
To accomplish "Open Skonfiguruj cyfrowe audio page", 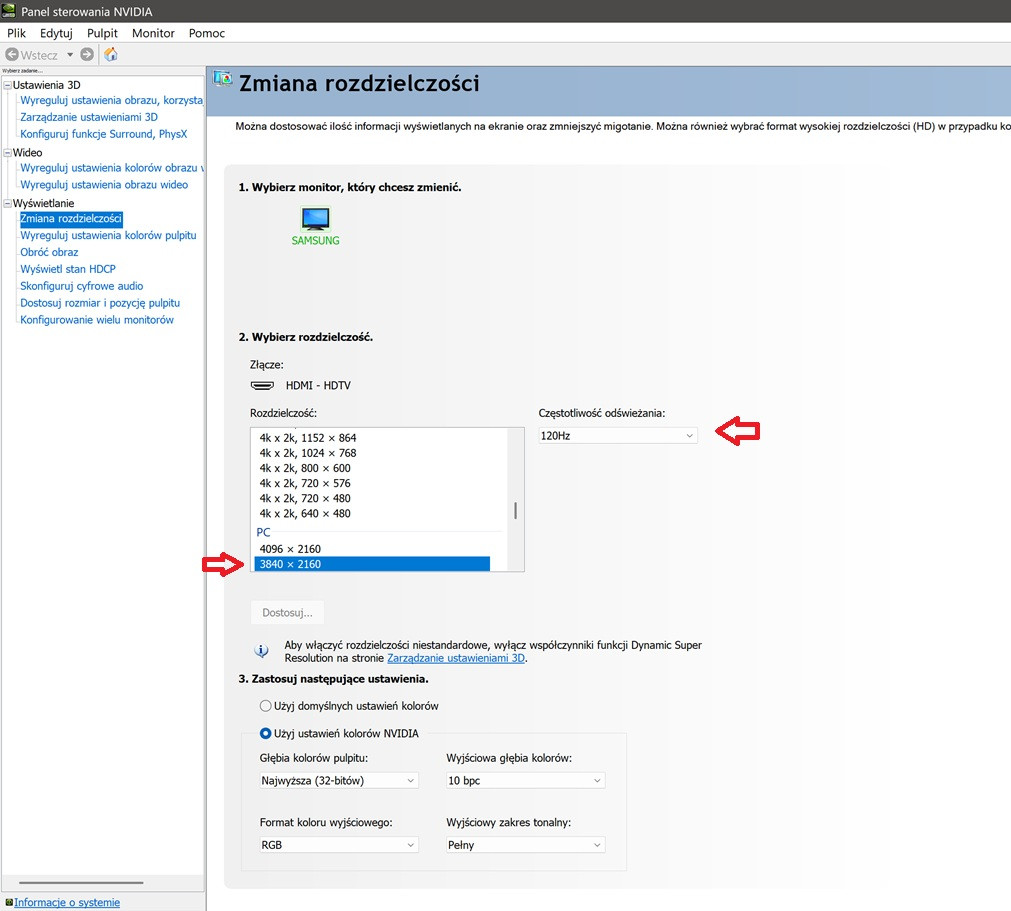I will [82, 286].
